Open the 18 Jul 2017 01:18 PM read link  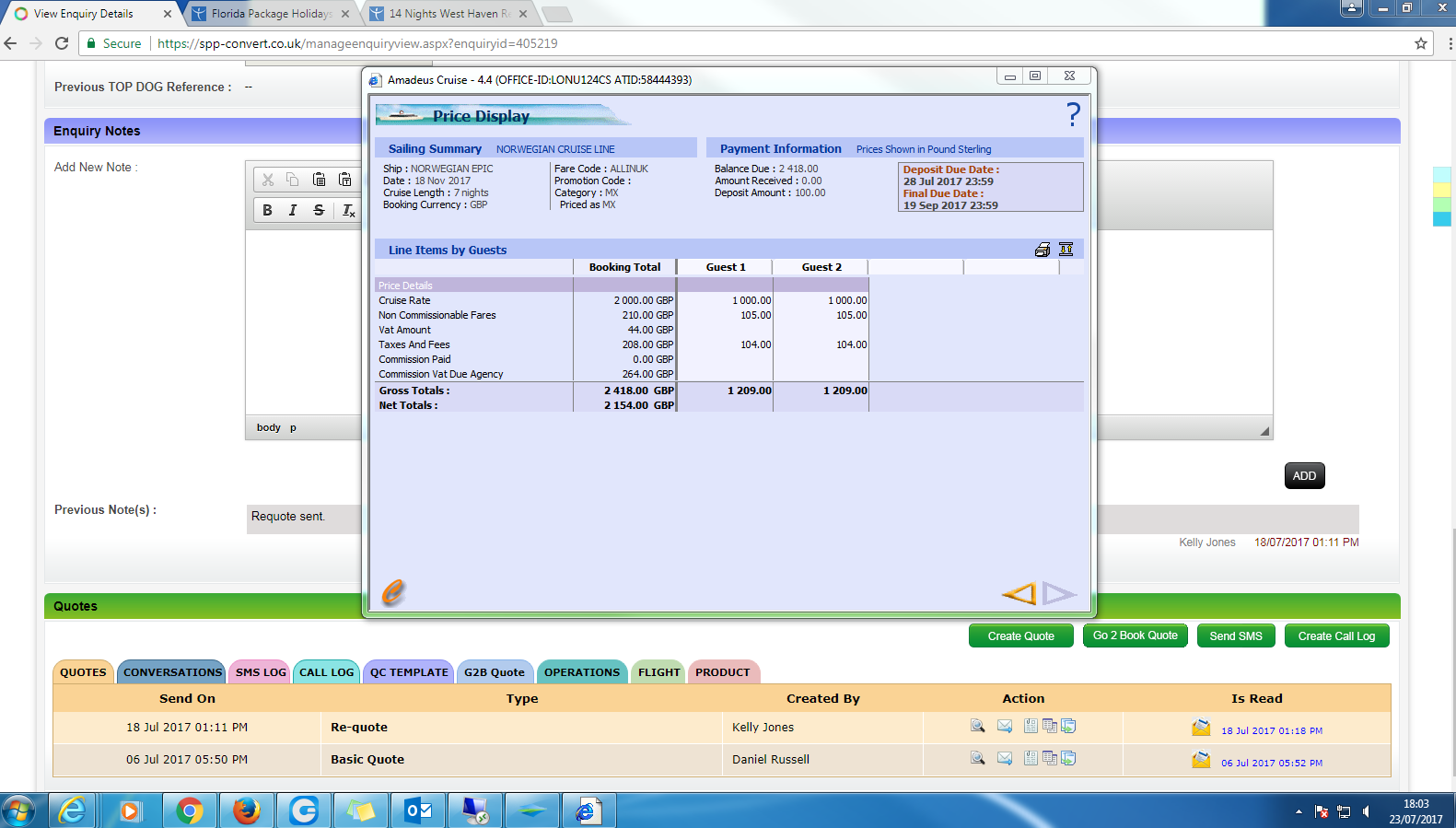coord(1272,730)
